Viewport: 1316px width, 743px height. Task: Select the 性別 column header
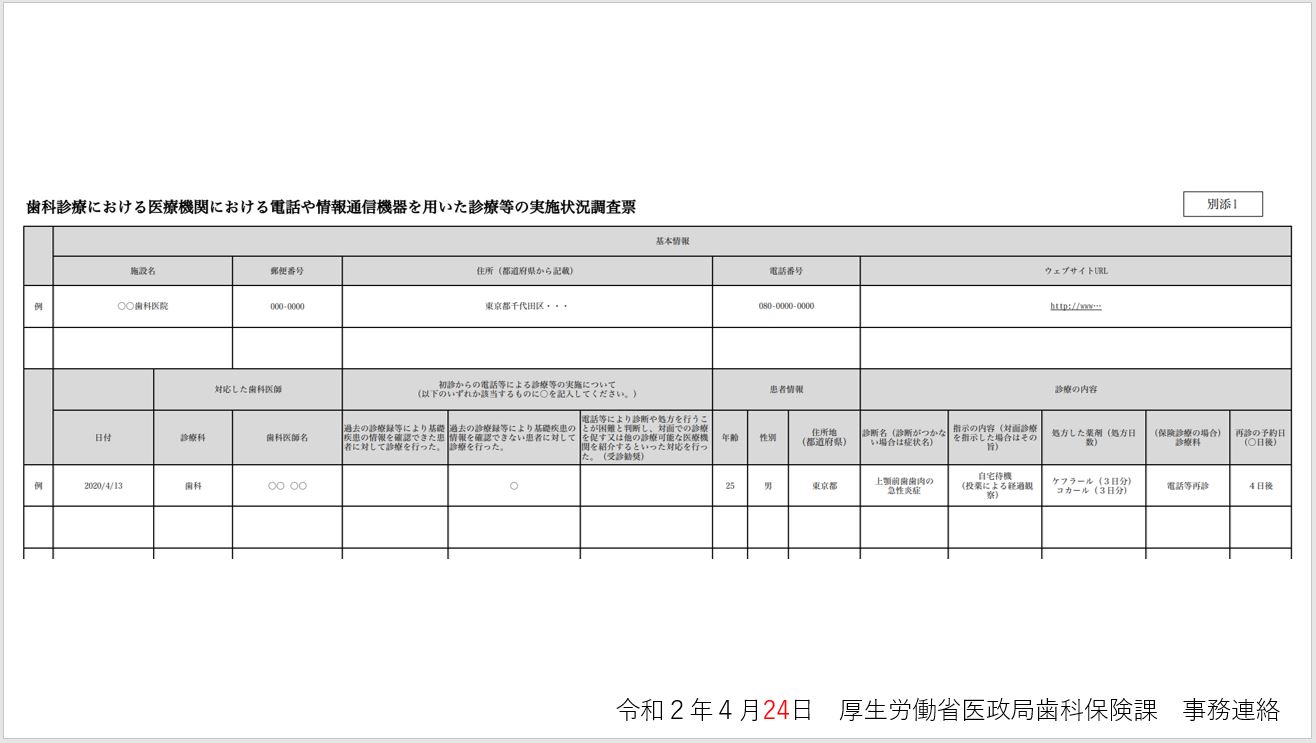768,437
